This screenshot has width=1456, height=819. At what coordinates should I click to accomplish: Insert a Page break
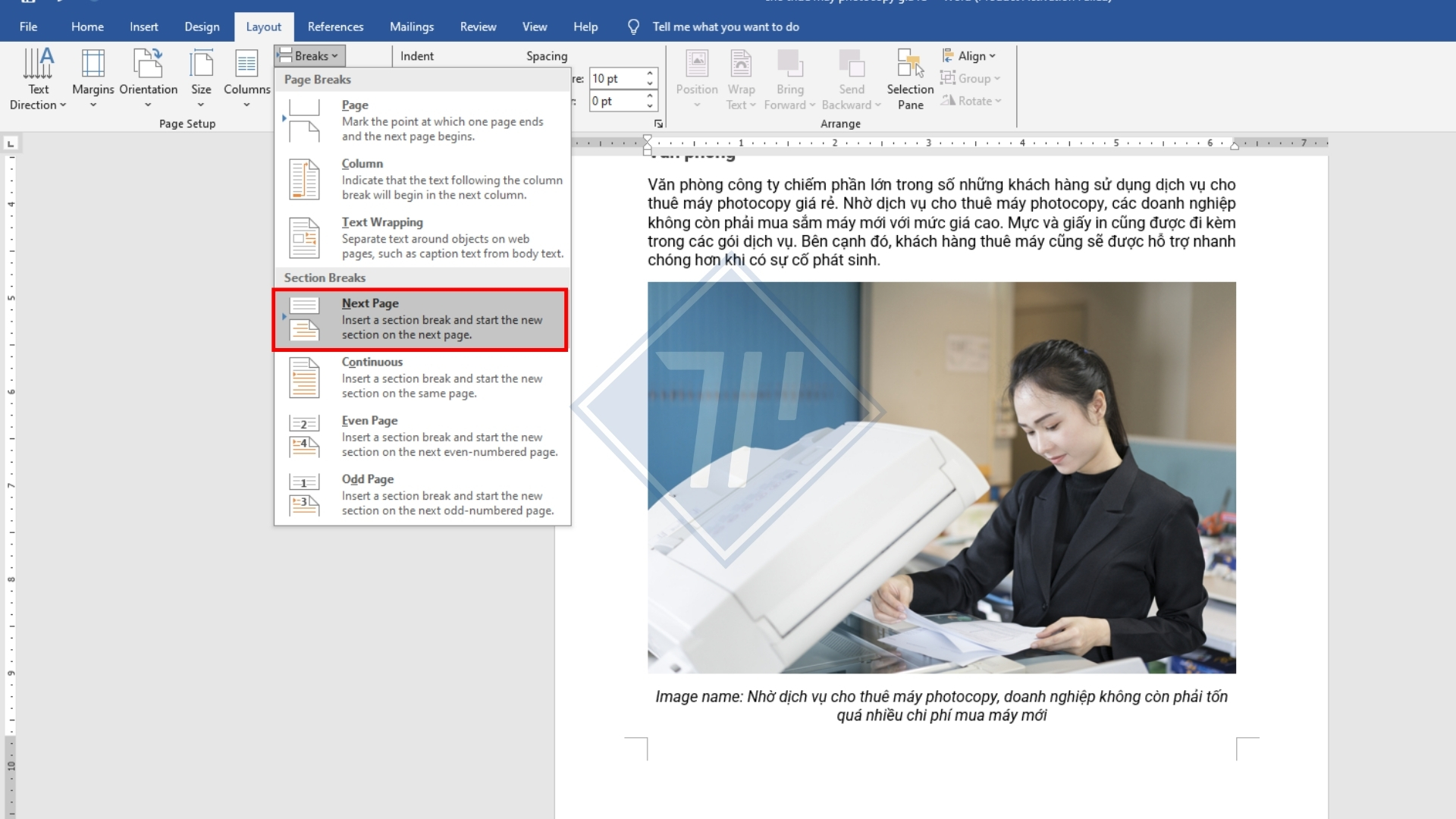coord(422,121)
